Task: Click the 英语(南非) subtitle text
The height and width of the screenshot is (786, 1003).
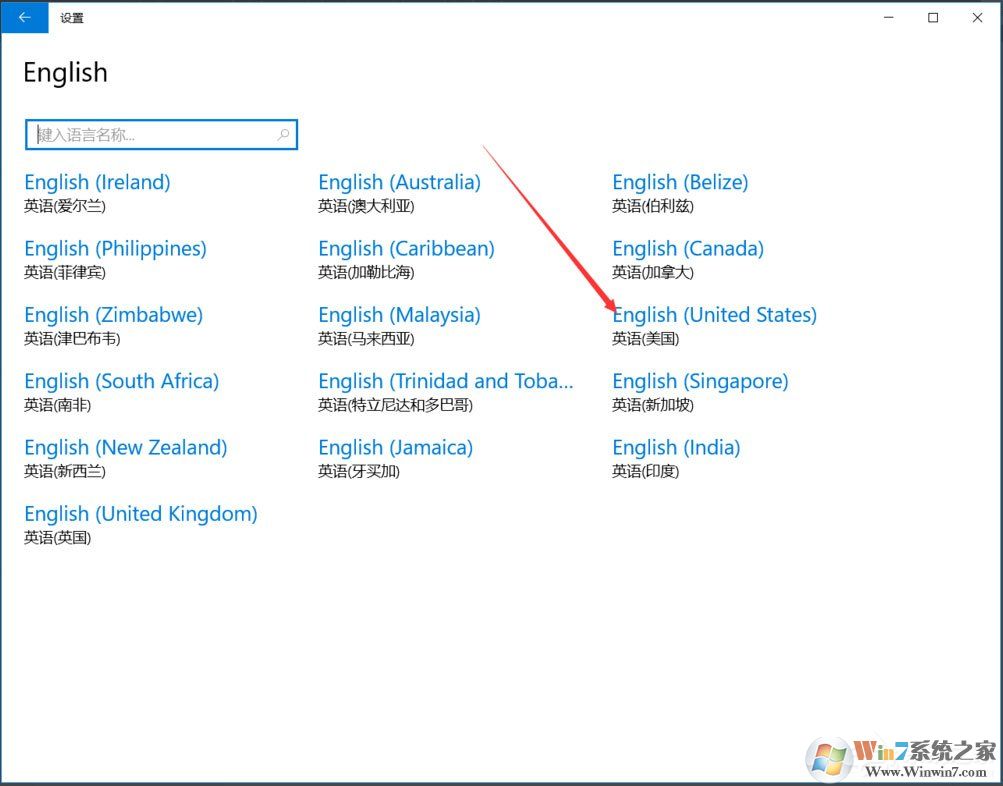Action: 58,405
